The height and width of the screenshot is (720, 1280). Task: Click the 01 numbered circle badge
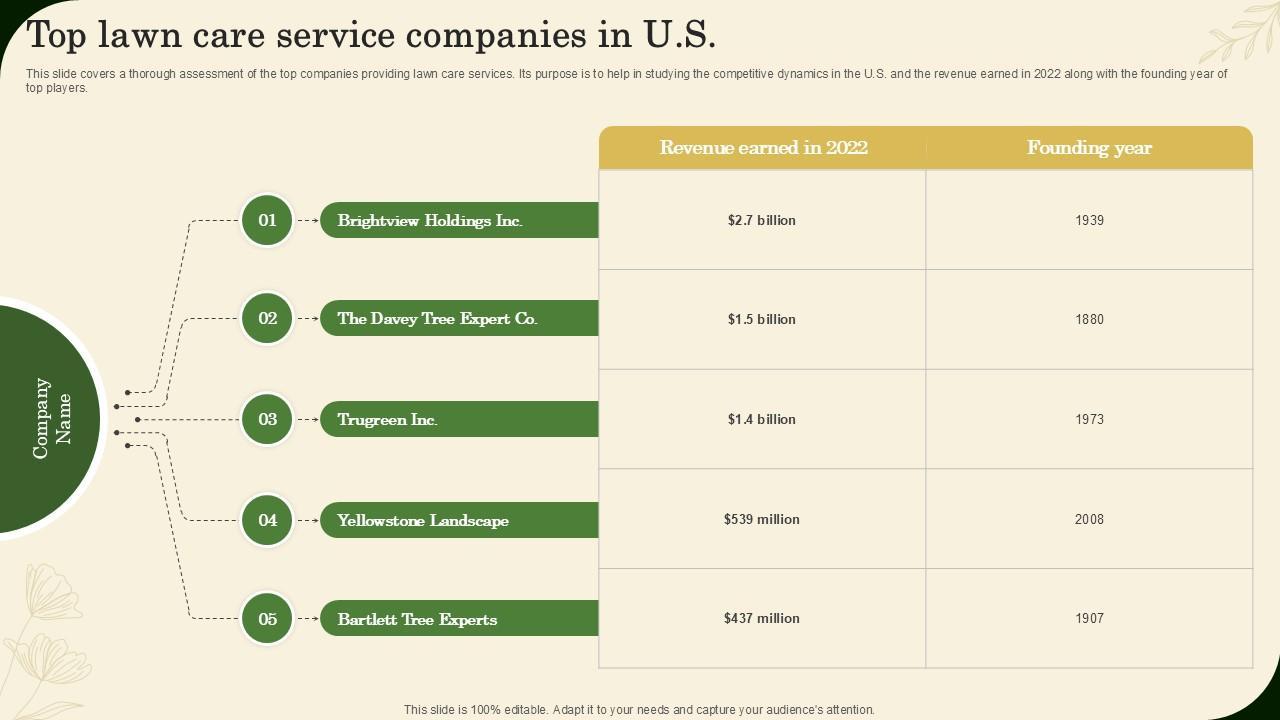click(x=267, y=220)
